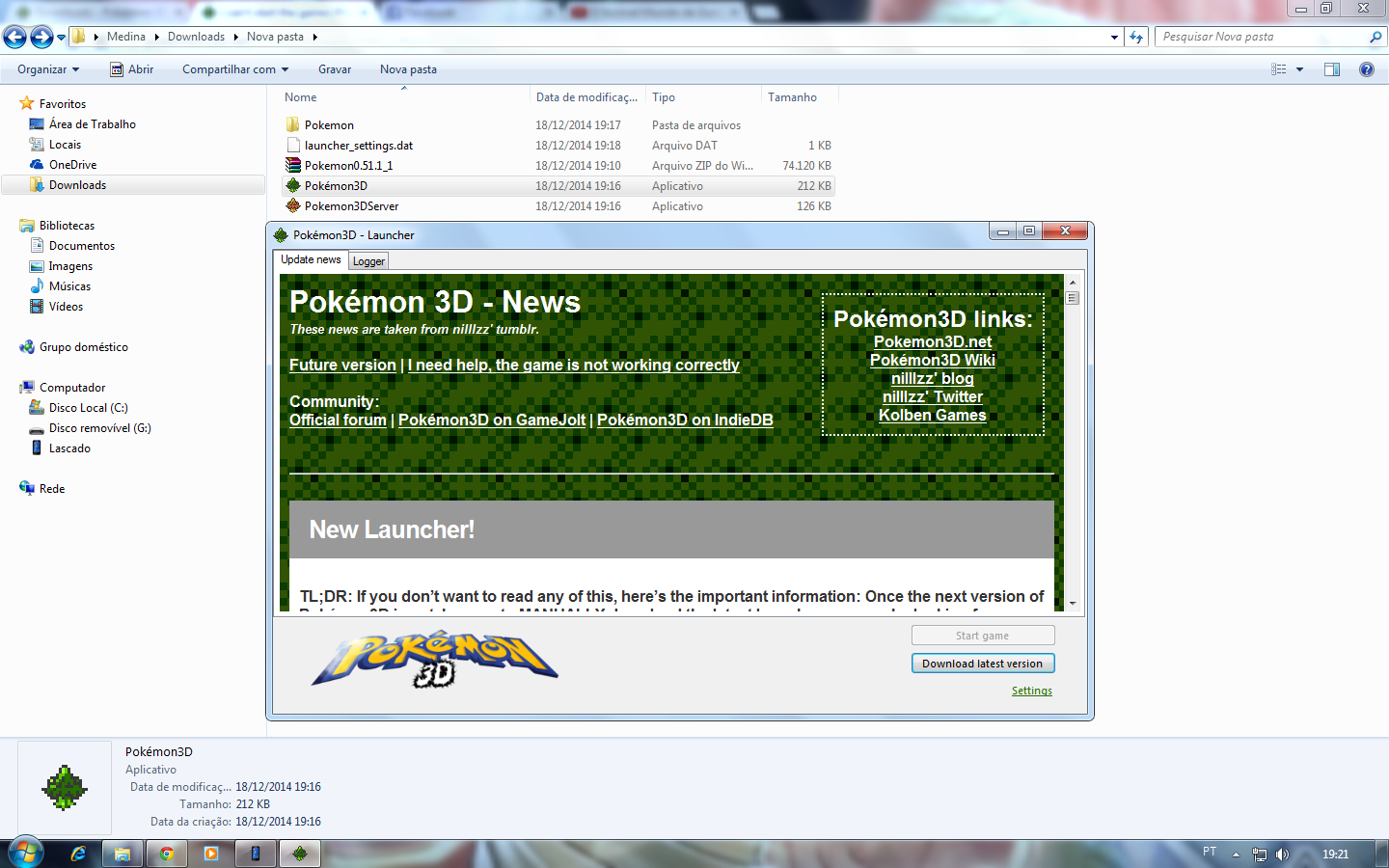Select launcher_settings.dat file icon
The height and width of the screenshot is (868, 1389).
293,146
